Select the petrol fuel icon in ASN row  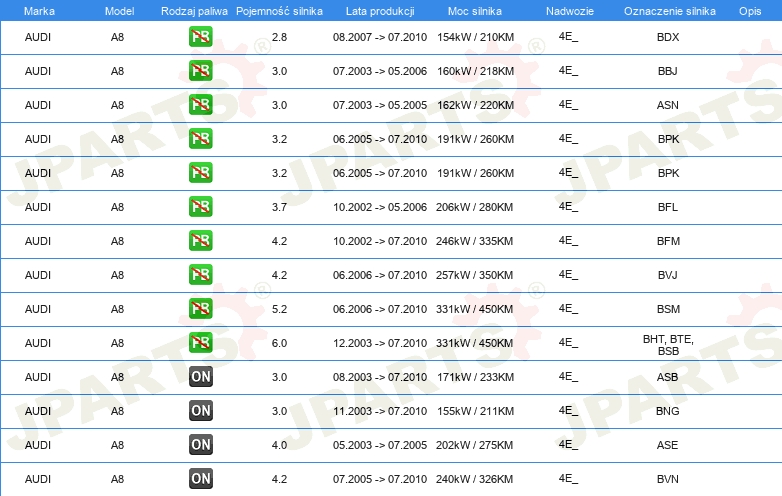[x=200, y=105]
